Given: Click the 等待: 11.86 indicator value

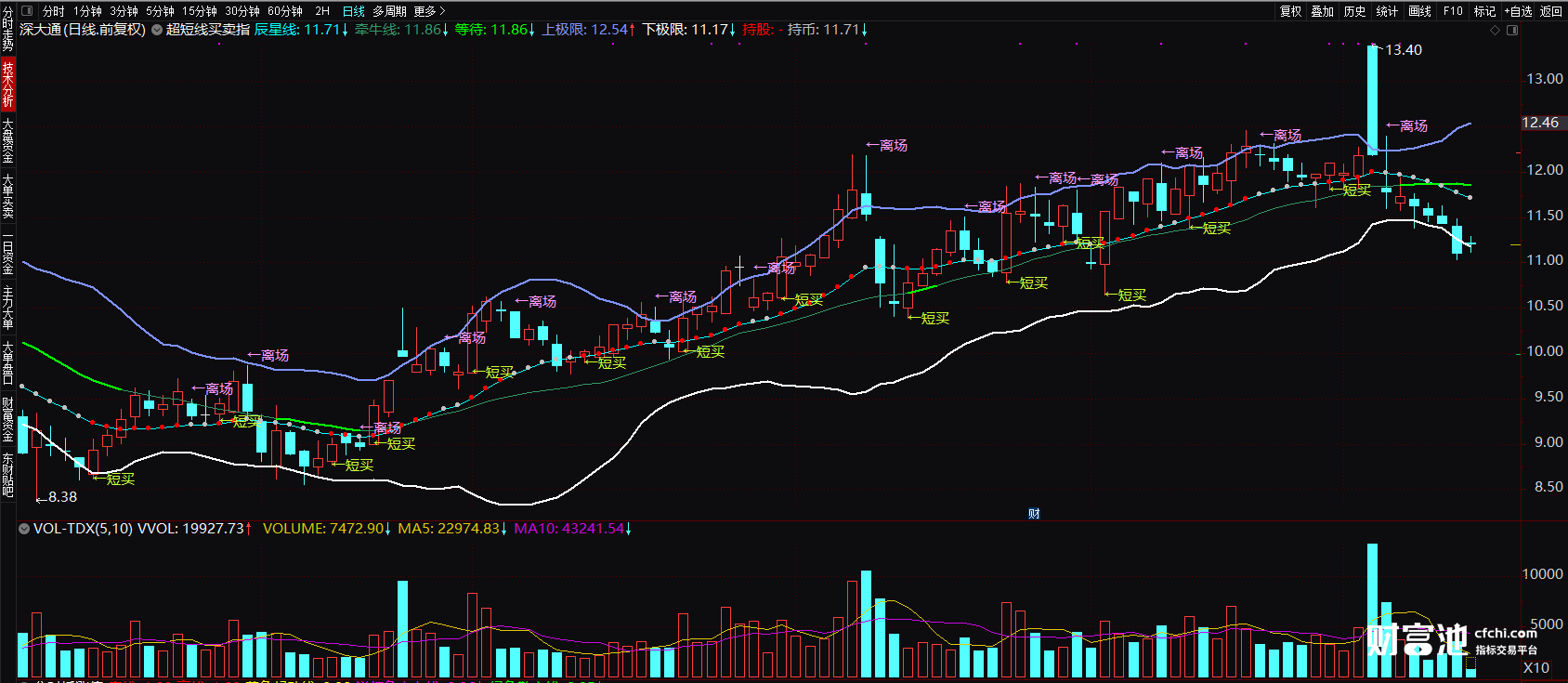Looking at the screenshot, I should (495, 30).
